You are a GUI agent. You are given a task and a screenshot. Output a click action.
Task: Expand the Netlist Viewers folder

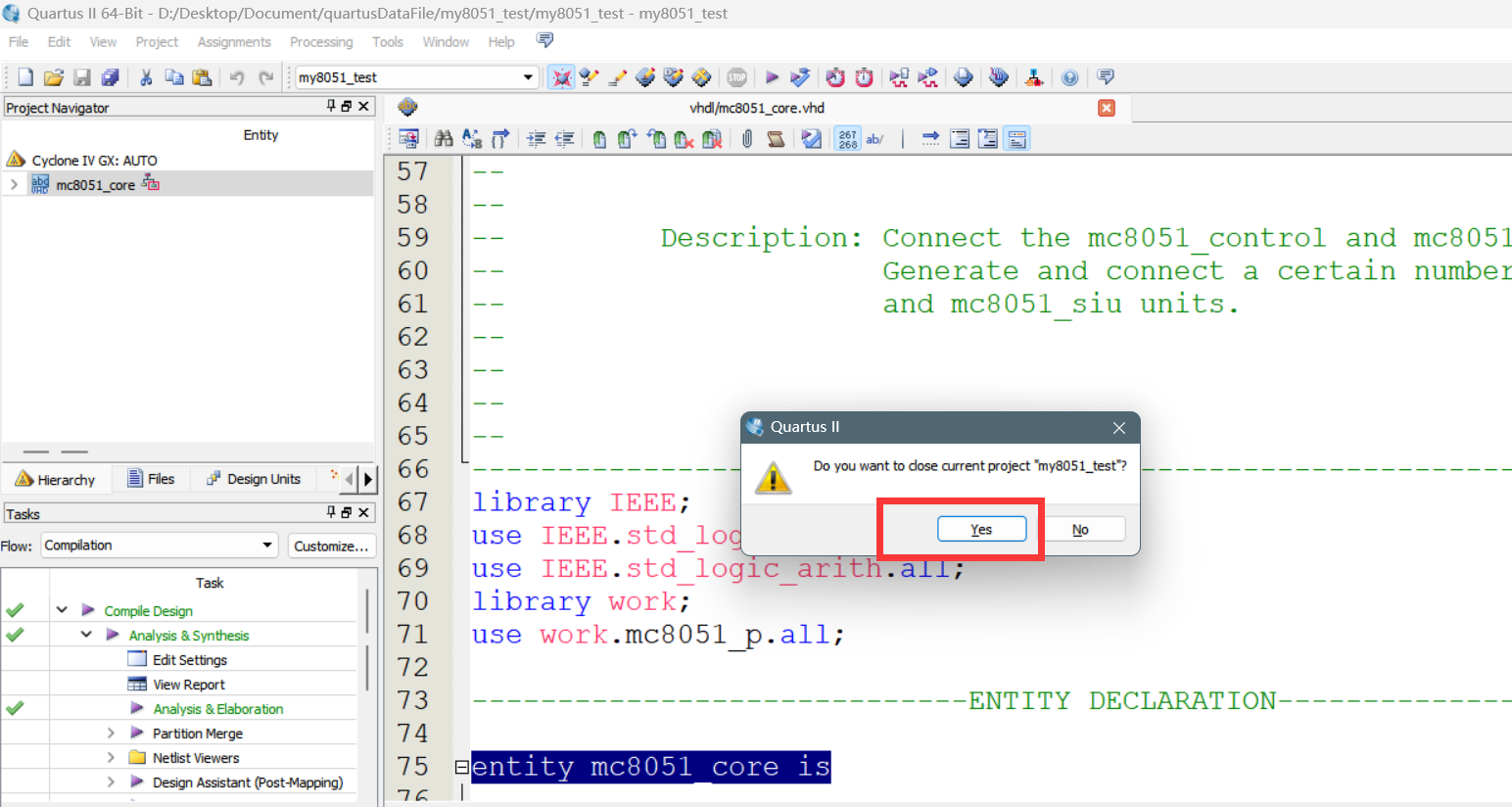(111, 757)
